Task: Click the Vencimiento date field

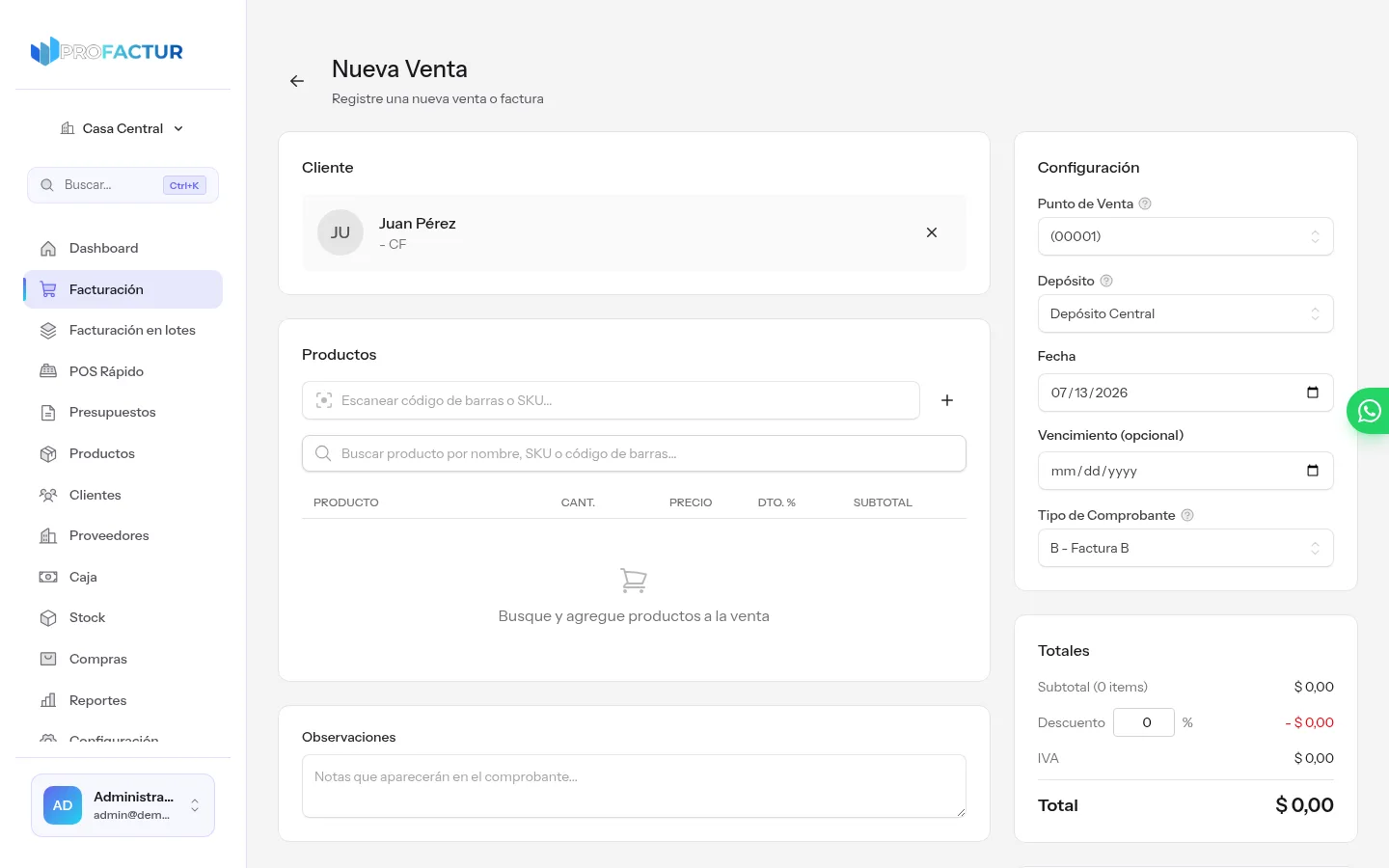Action: 1185,471
